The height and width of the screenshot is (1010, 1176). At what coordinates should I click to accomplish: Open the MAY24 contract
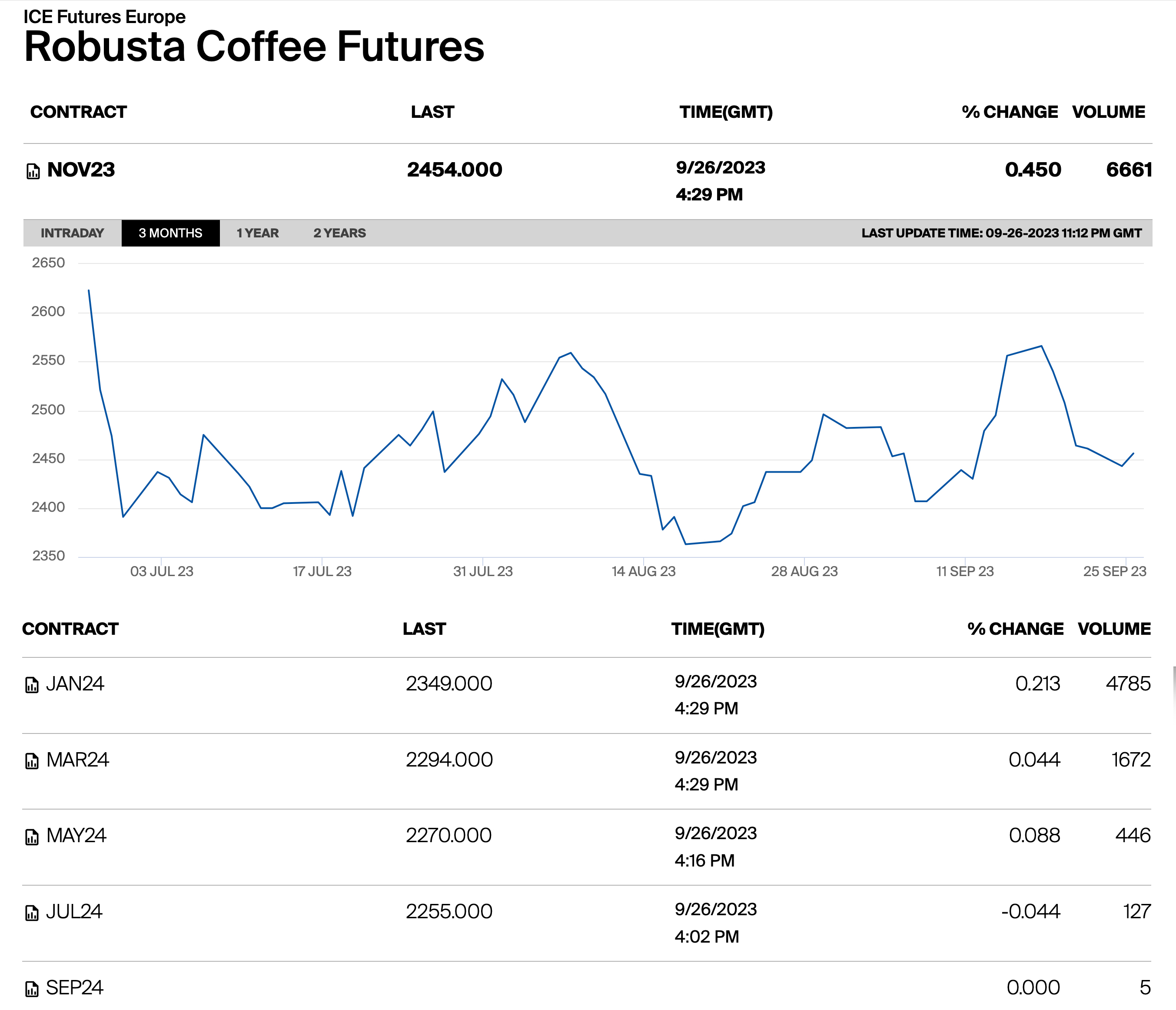[76, 836]
